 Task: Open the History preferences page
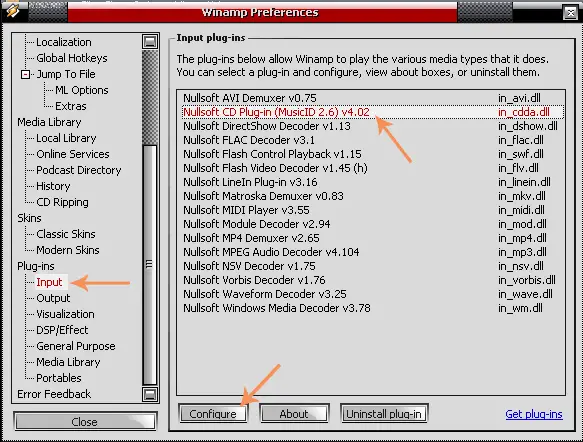click(x=53, y=186)
